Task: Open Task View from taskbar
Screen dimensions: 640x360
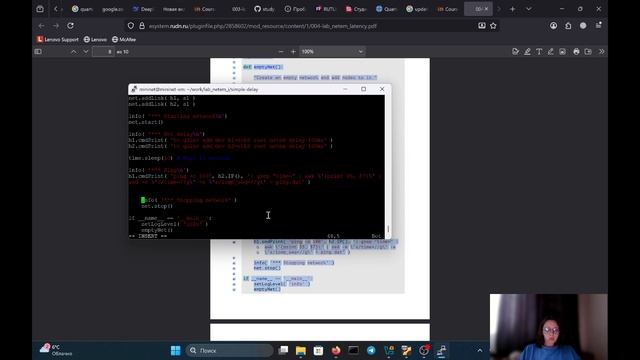Action: coord(283,350)
